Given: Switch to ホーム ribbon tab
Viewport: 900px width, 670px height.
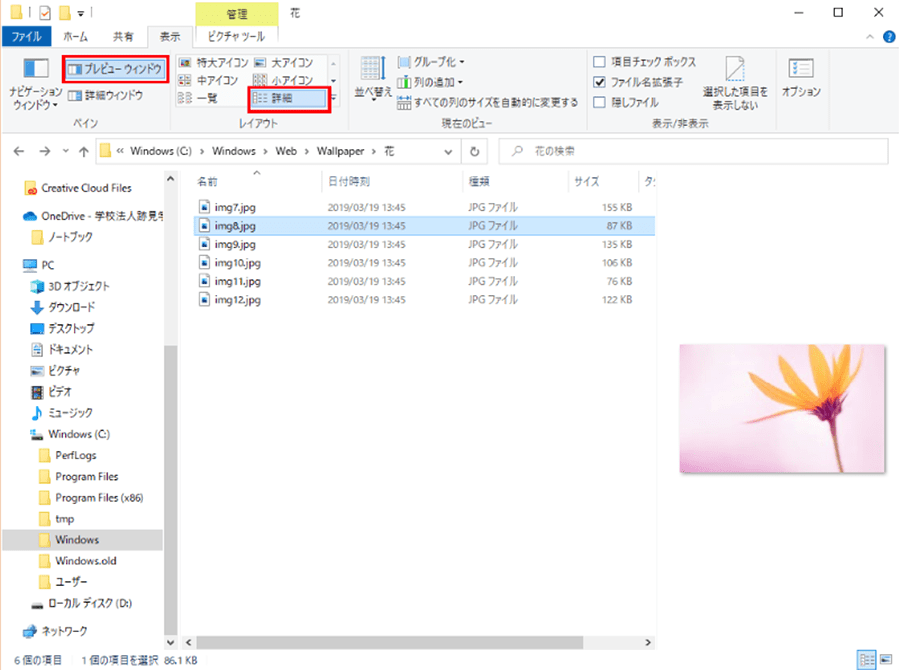Looking at the screenshot, I should click(x=75, y=36).
